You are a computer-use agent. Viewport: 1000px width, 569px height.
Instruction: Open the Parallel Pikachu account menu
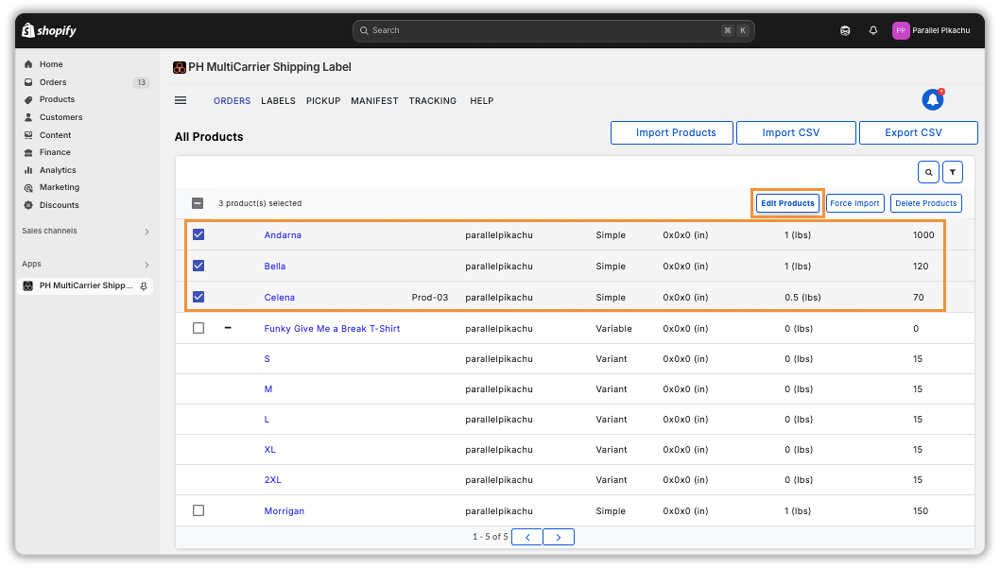point(931,30)
